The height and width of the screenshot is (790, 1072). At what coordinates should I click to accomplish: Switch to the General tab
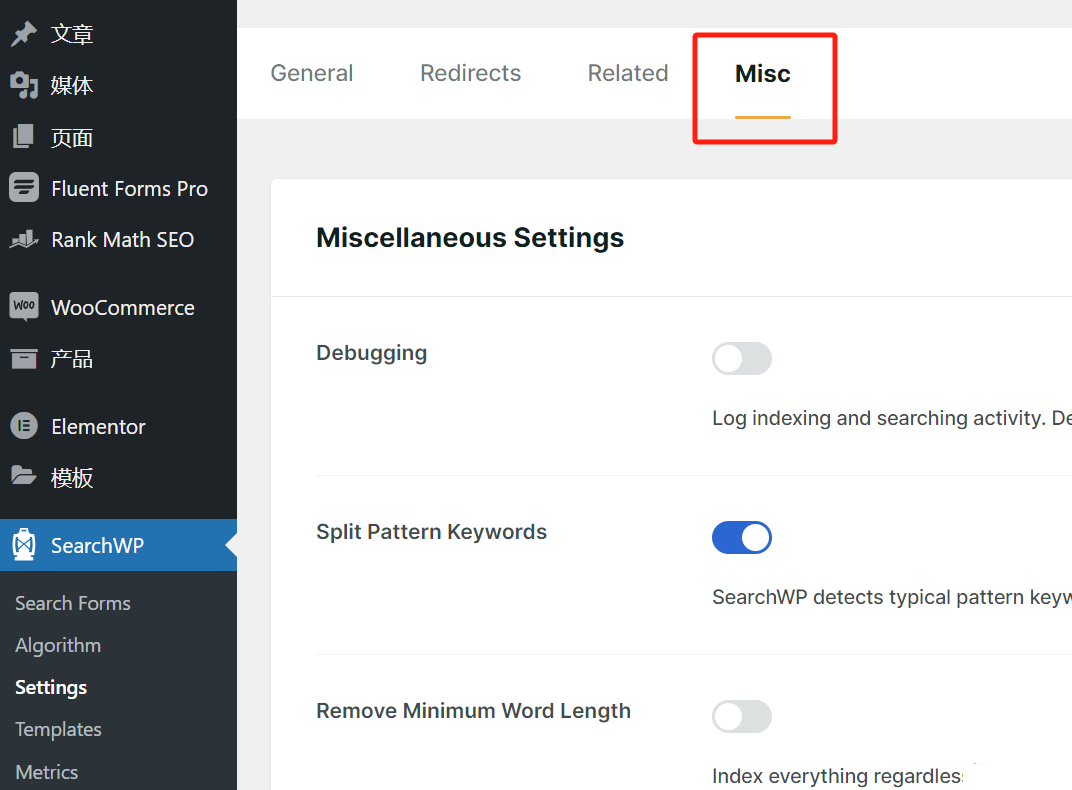click(312, 73)
